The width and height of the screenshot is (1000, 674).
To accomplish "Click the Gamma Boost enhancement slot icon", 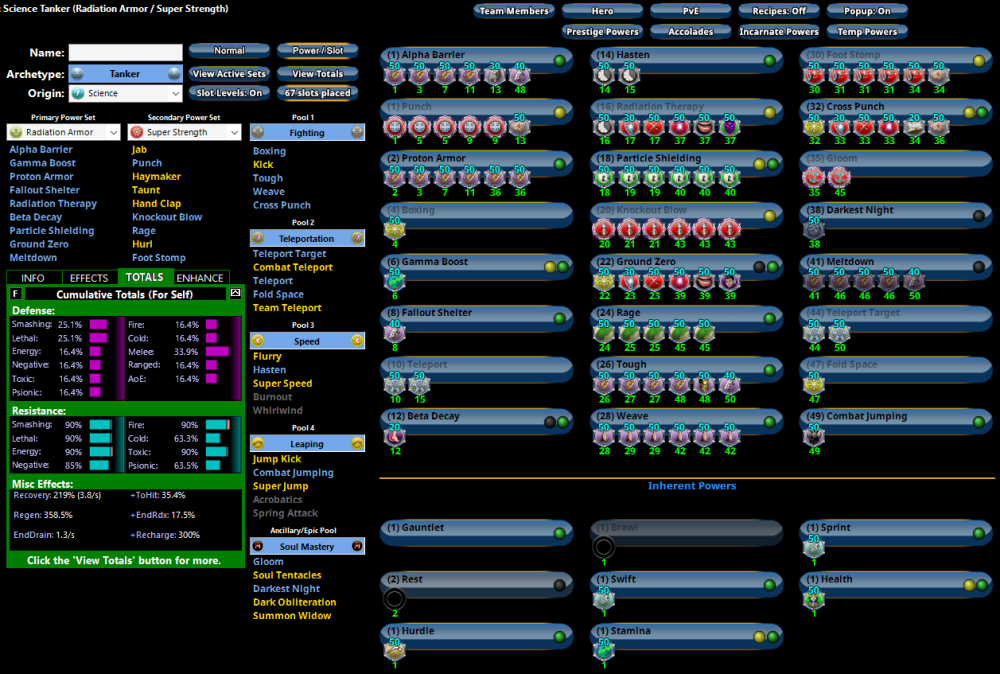I will (394, 282).
